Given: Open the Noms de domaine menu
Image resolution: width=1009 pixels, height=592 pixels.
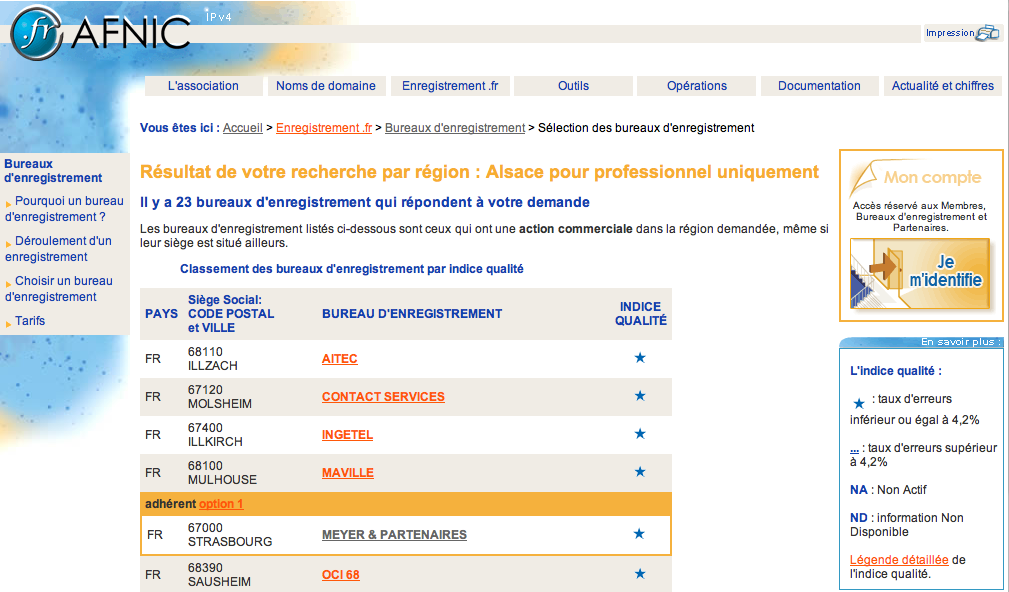Looking at the screenshot, I should pyautogui.click(x=326, y=86).
